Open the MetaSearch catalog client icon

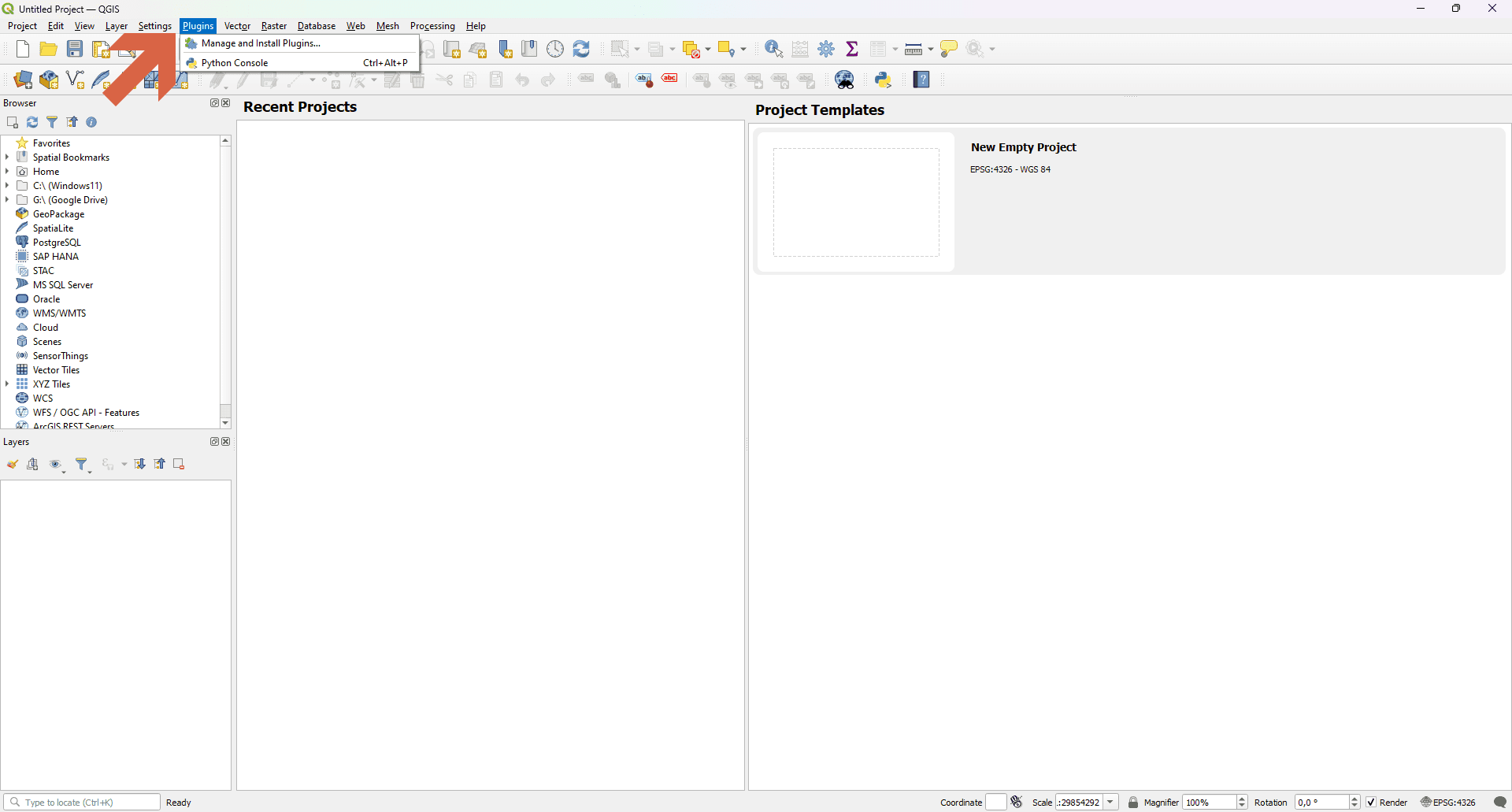(846, 80)
